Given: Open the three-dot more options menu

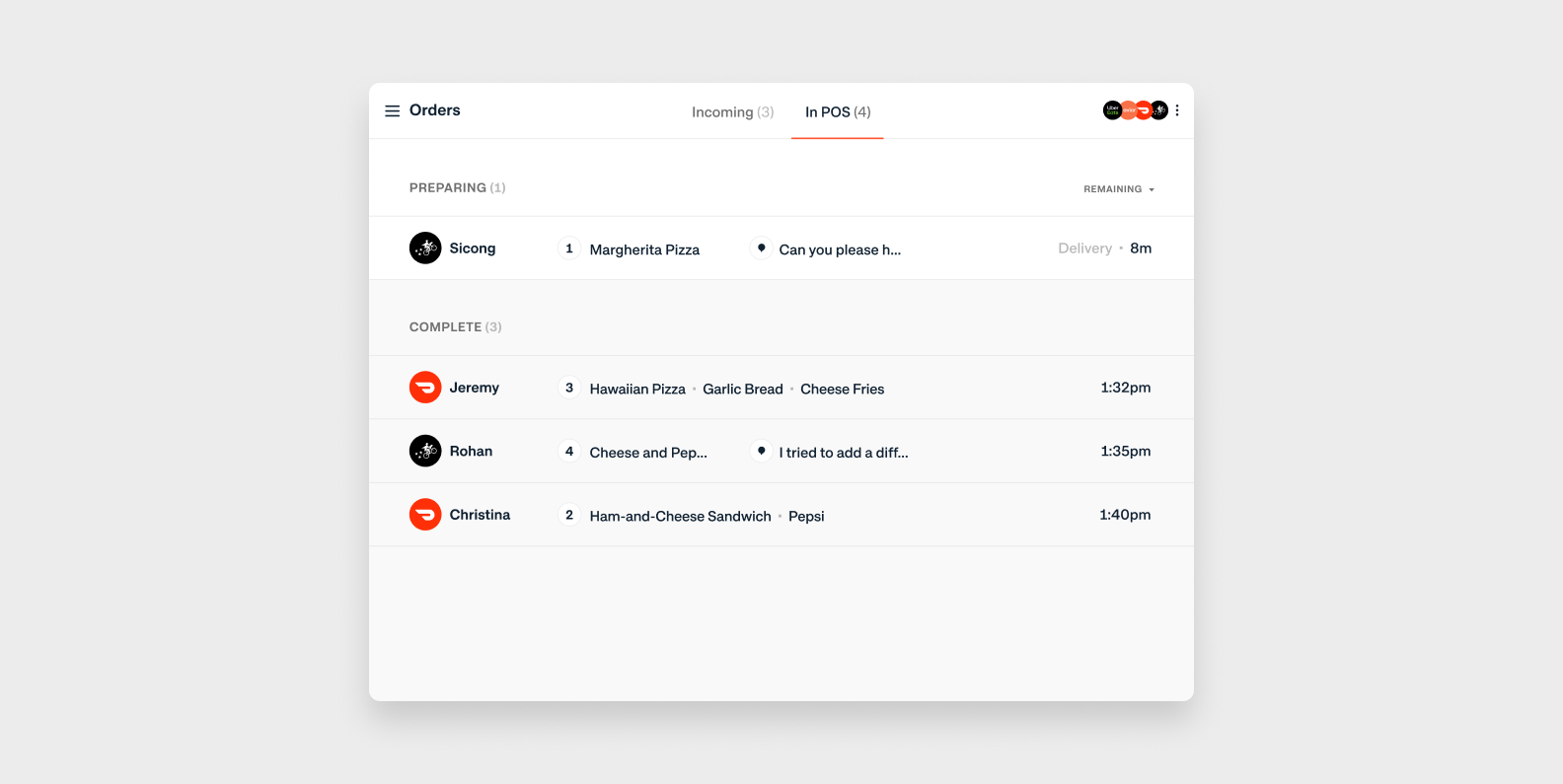Looking at the screenshot, I should click(1177, 110).
